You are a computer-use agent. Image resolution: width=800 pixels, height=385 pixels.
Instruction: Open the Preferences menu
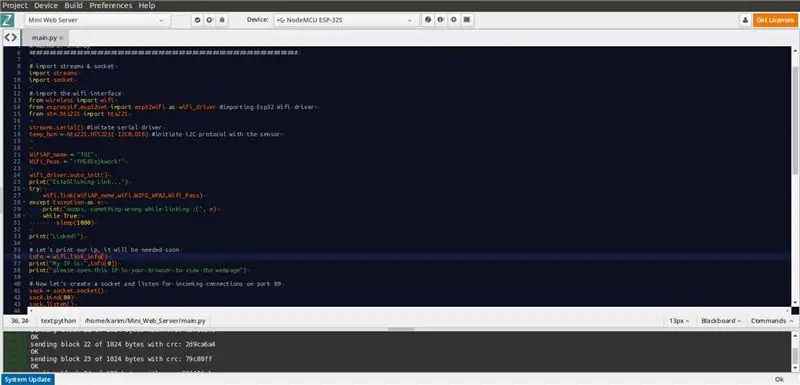click(x=111, y=5)
